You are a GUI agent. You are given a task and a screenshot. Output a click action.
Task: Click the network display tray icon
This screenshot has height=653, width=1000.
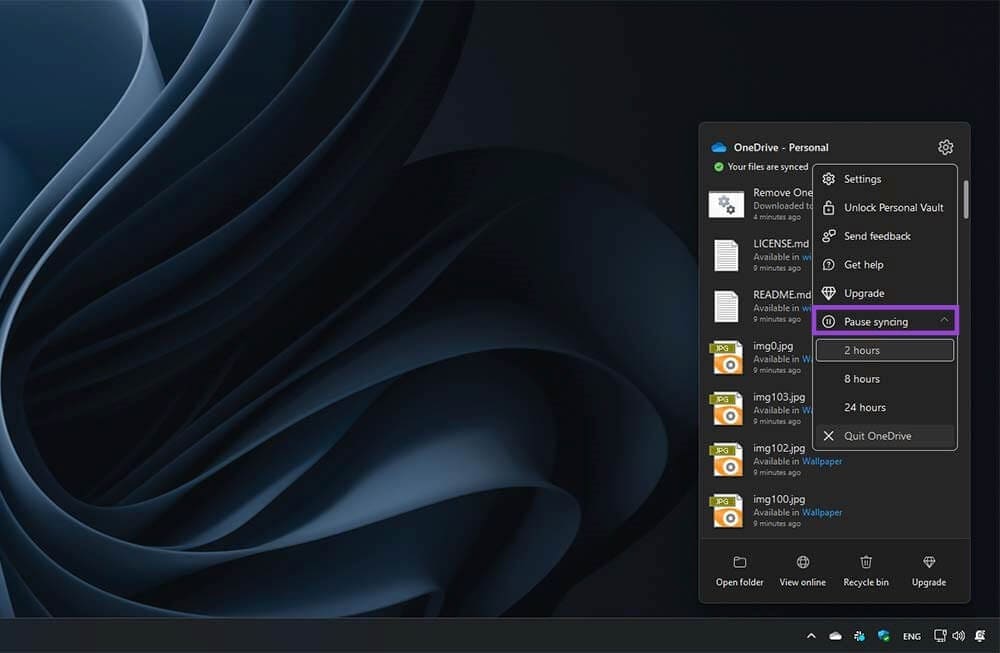(x=940, y=636)
